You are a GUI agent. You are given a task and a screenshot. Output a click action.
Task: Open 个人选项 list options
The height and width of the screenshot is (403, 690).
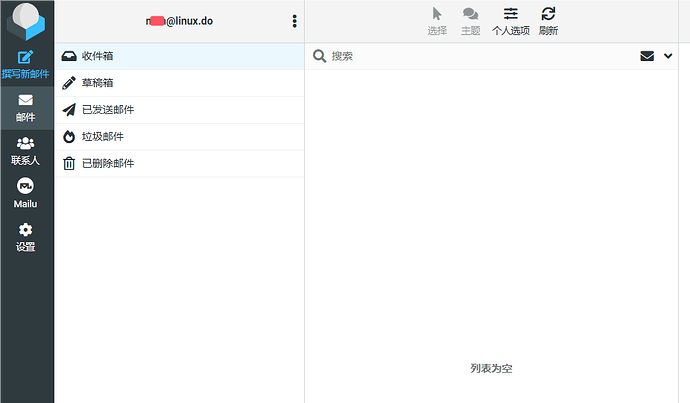click(x=510, y=21)
